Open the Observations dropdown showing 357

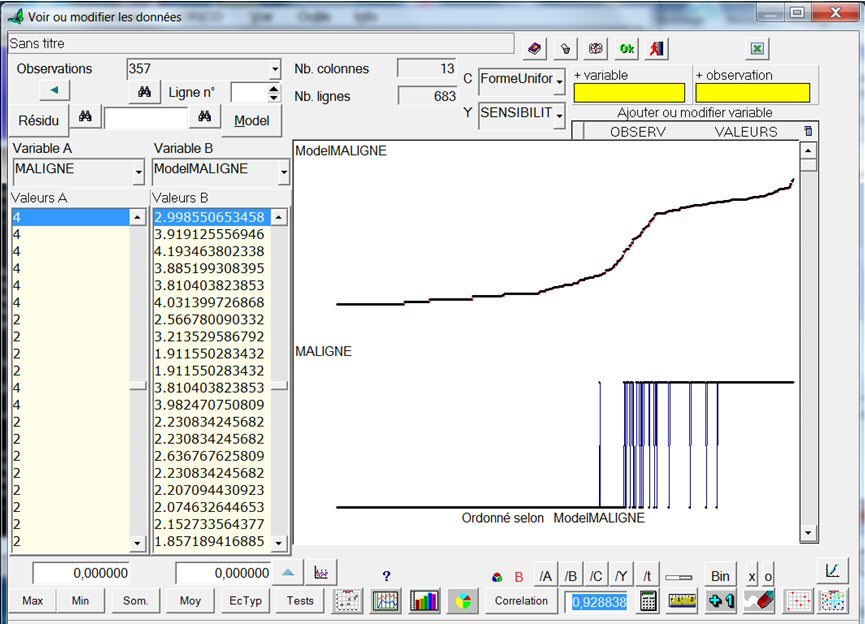coord(275,70)
